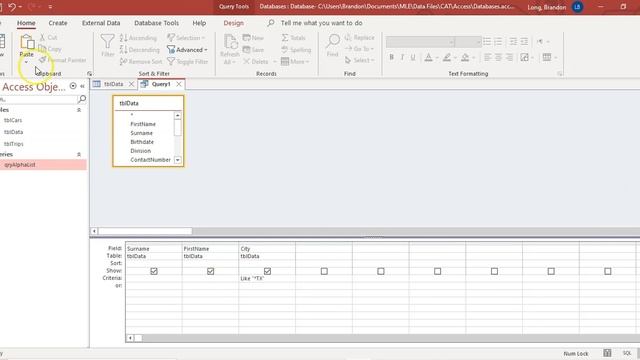The image size is (640, 360).
Task: Check Show box in fifth grid column
Action: coord(381,271)
